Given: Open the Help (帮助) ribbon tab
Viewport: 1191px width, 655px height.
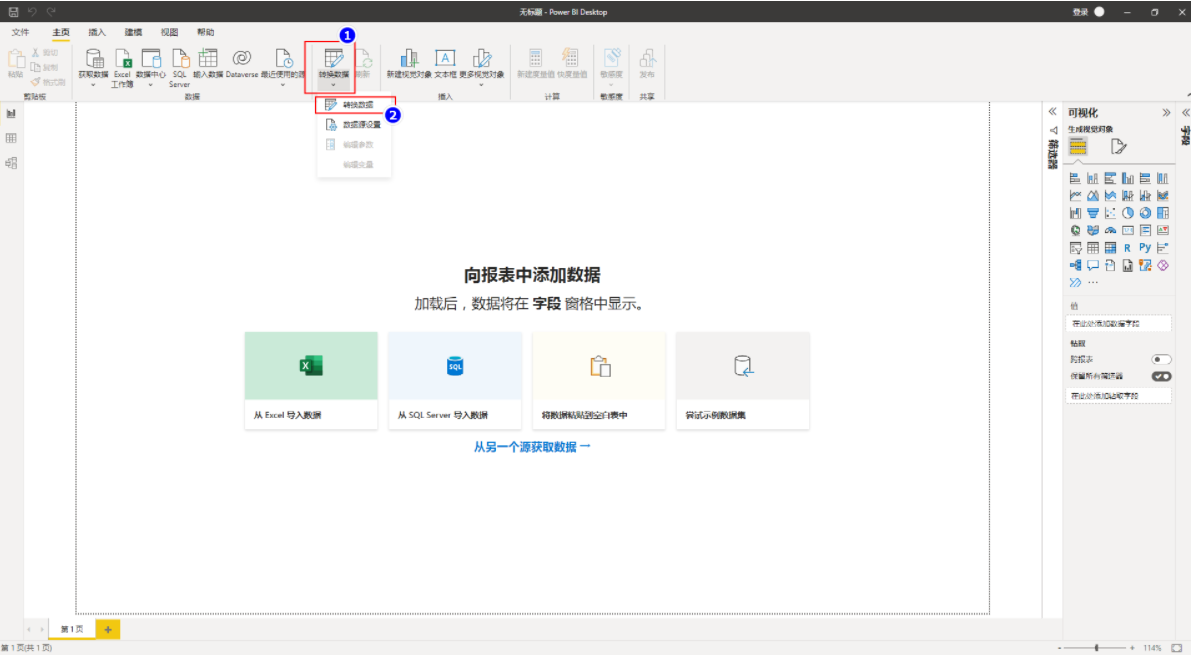Looking at the screenshot, I should coord(205,33).
